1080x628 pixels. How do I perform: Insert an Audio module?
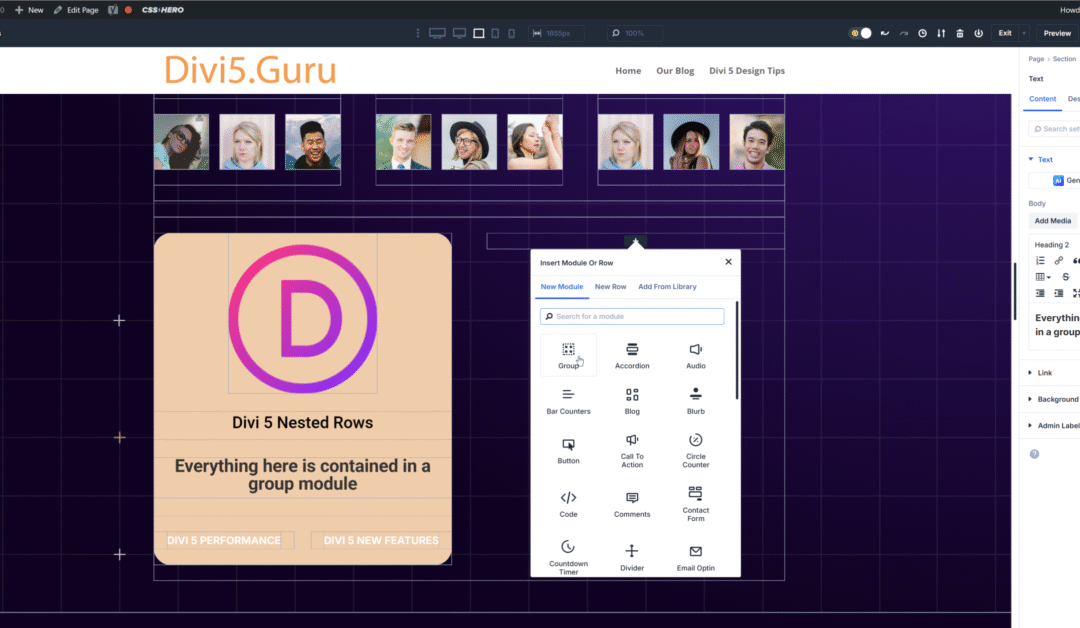696,355
